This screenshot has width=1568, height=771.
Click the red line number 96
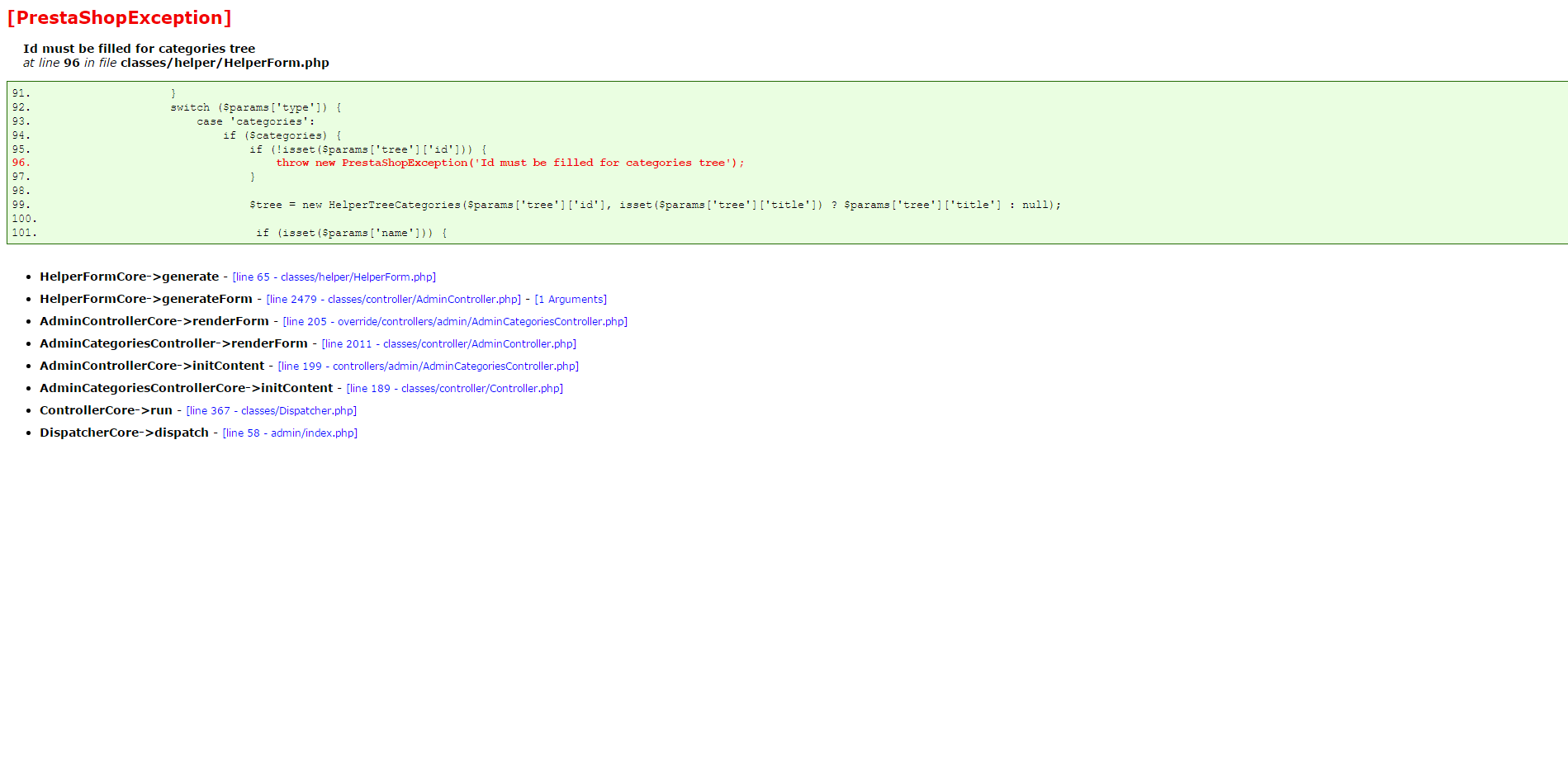21,163
